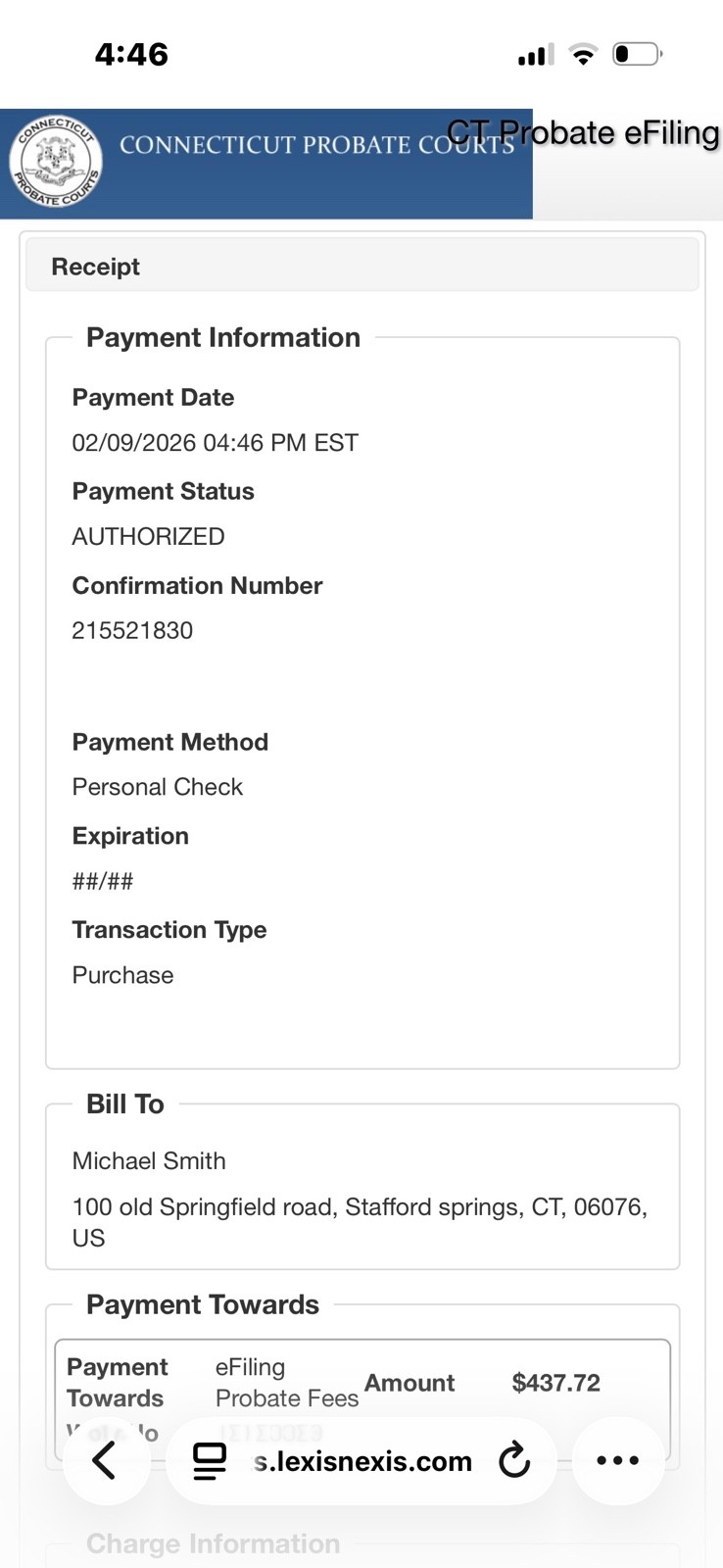Image resolution: width=723 pixels, height=1568 pixels.
Task: Tap the Wi-Fi status icon
Action: (584, 54)
